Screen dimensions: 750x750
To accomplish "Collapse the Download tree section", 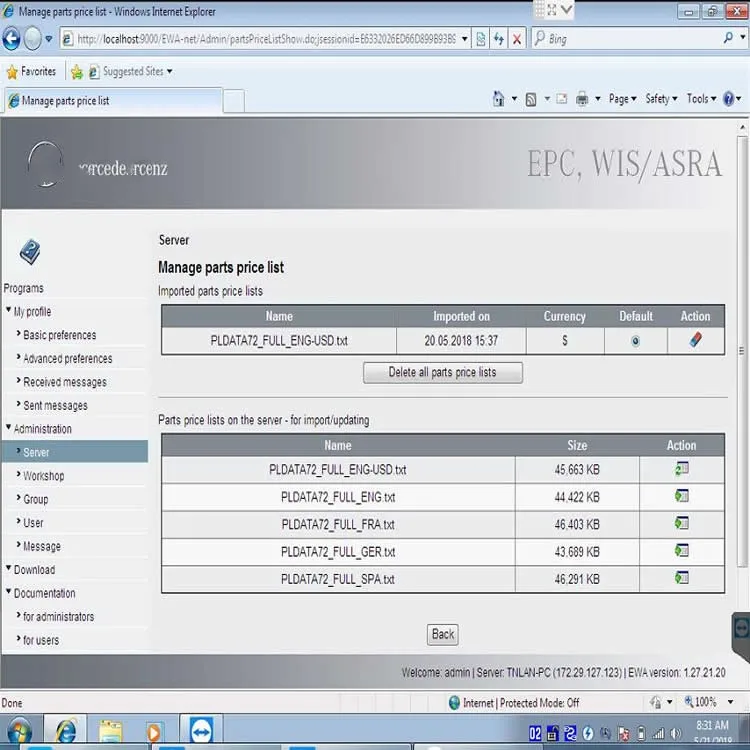I will [x=9, y=568].
